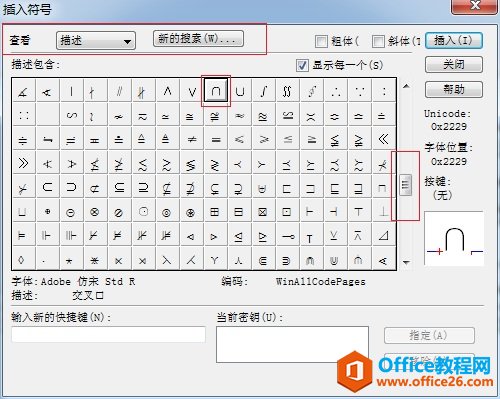Select the subset of ⊂ symbol
Image resolution: width=500 pixels, height=399 pixels.
(47, 187)
